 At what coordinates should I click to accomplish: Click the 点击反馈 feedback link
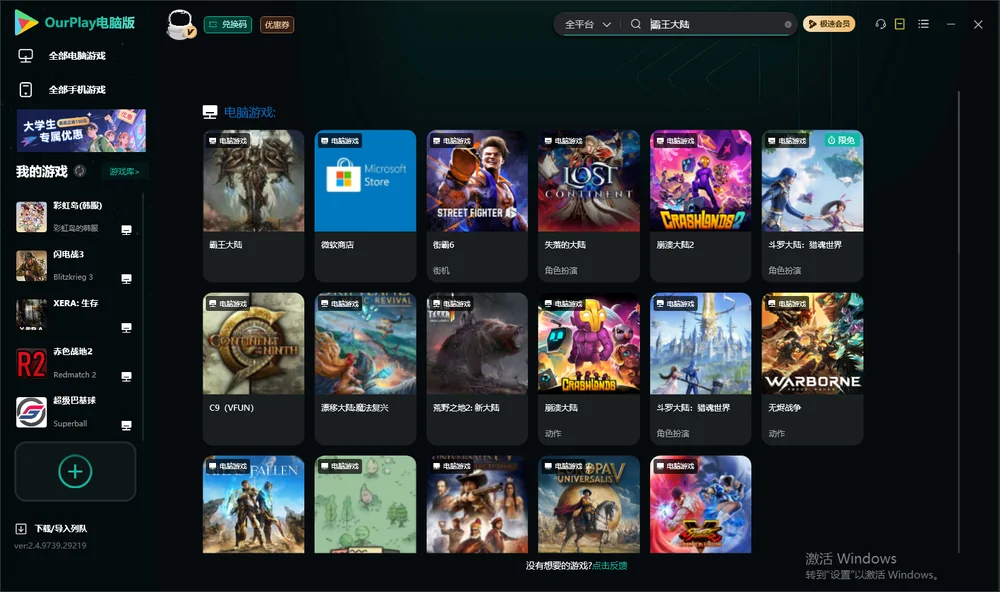coord(610,566)
